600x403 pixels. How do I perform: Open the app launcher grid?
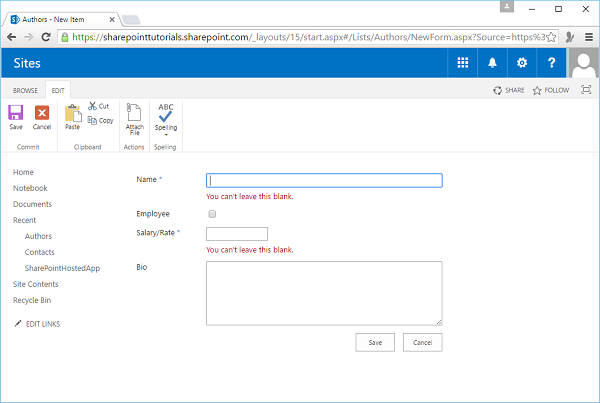(x=463, y=63)
